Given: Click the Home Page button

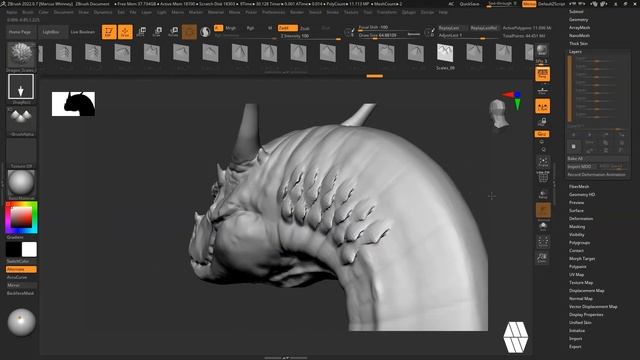Looking at the screenshot, I should click(x=20, y=32).
